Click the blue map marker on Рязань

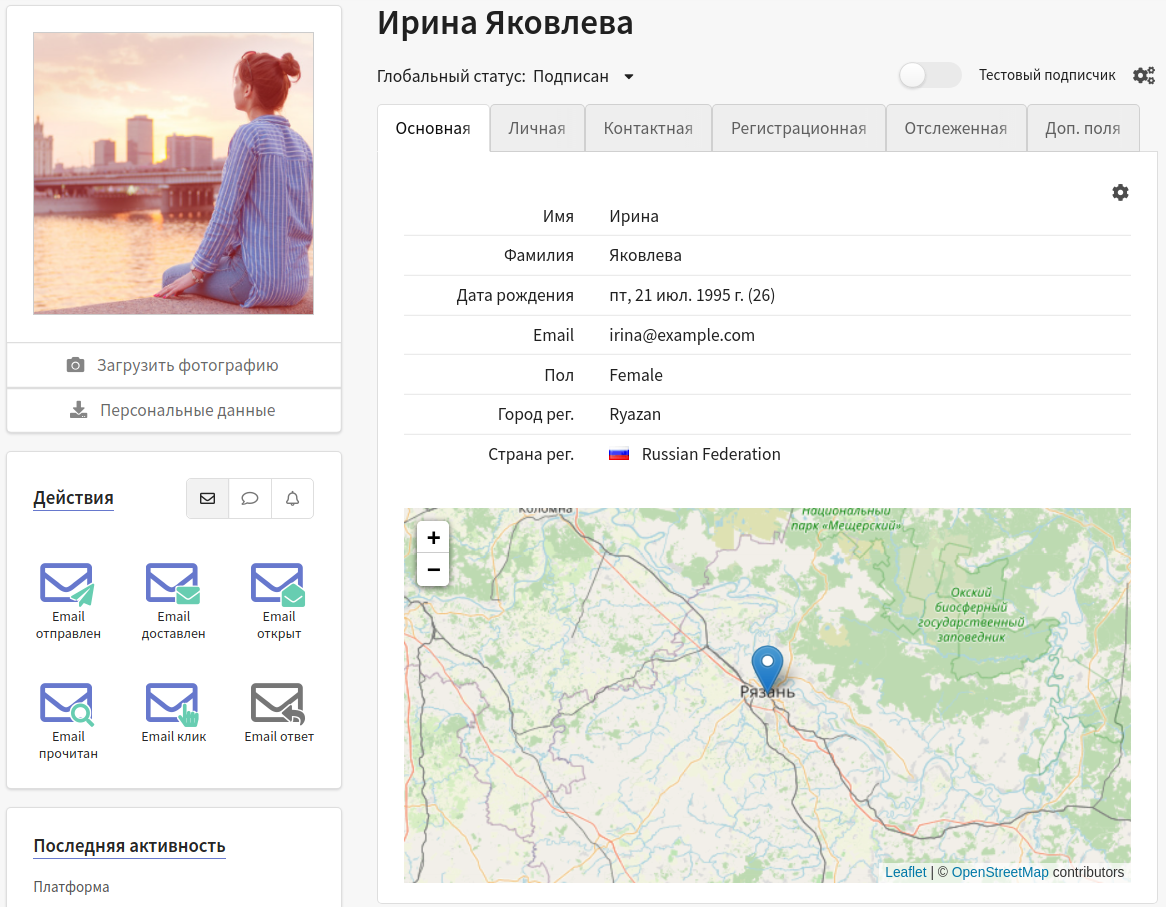click(x=767, y=665)
